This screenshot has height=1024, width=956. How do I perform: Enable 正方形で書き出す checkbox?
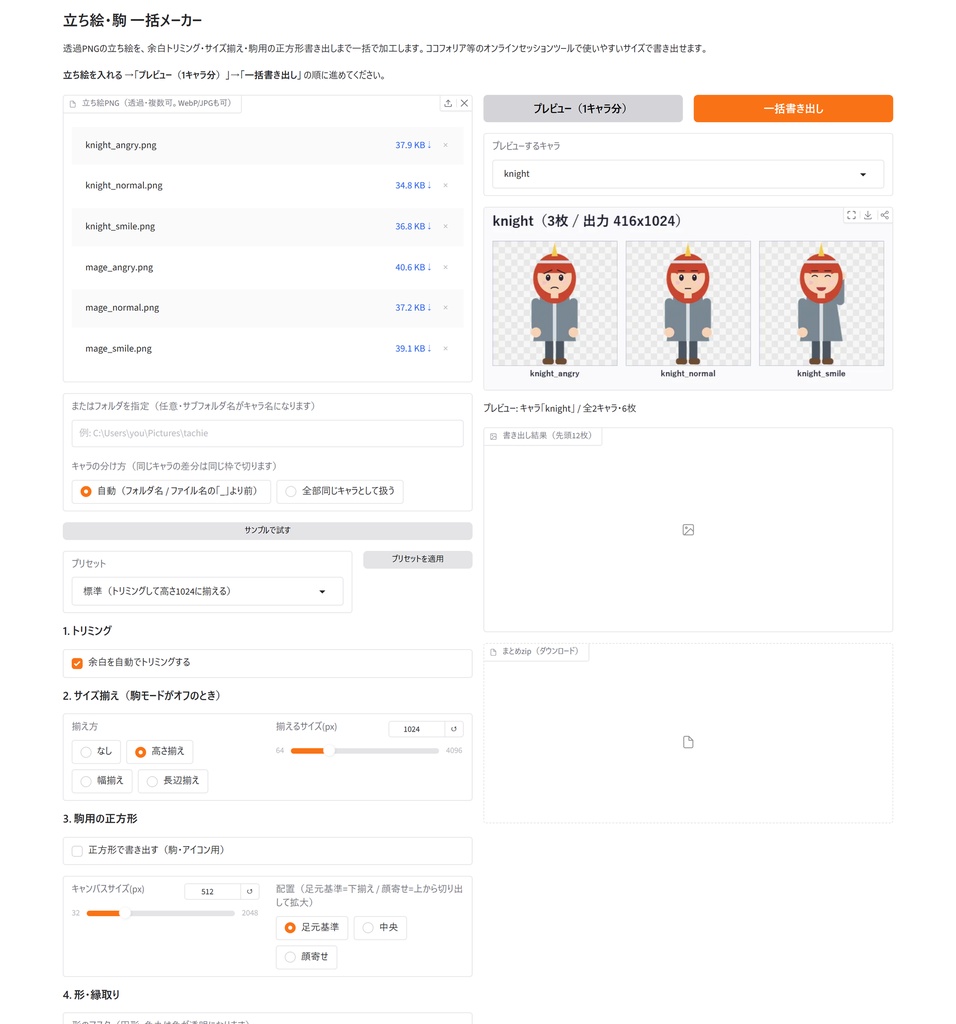click(77, 851)
